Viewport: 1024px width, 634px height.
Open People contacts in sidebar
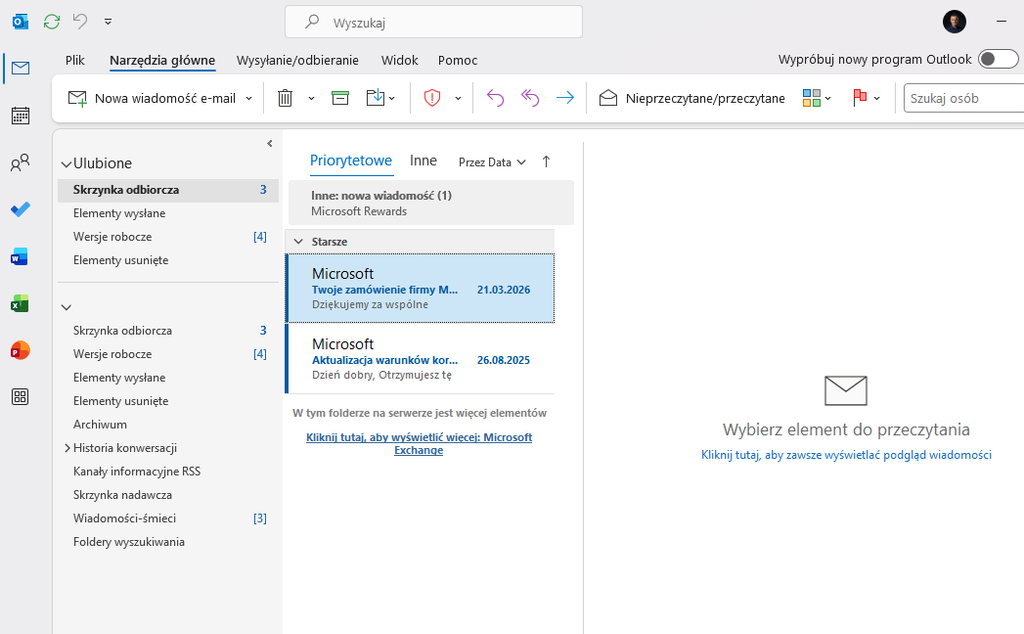coord(20,163)
